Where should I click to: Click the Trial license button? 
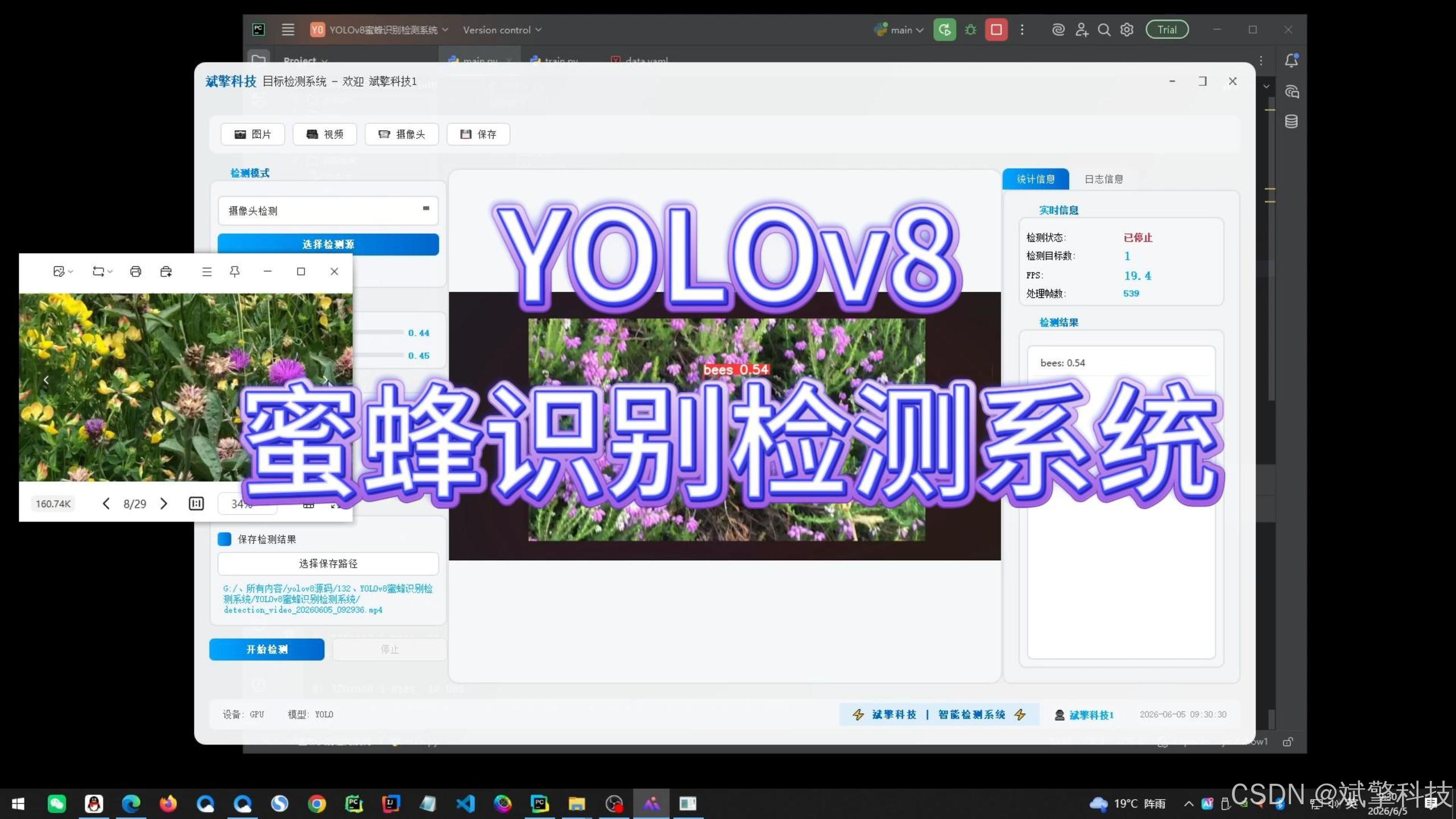(1167, 30)
